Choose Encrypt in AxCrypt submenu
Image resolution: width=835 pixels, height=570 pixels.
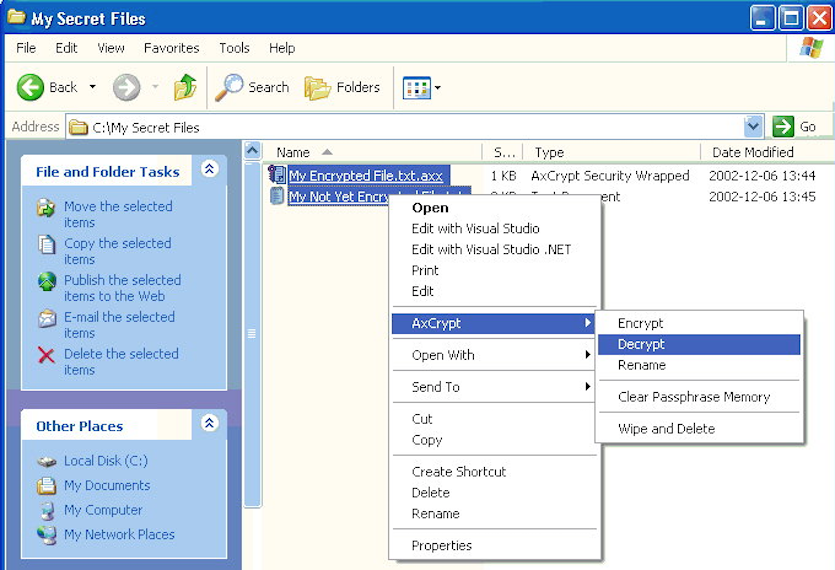click(x=699, y=323)
